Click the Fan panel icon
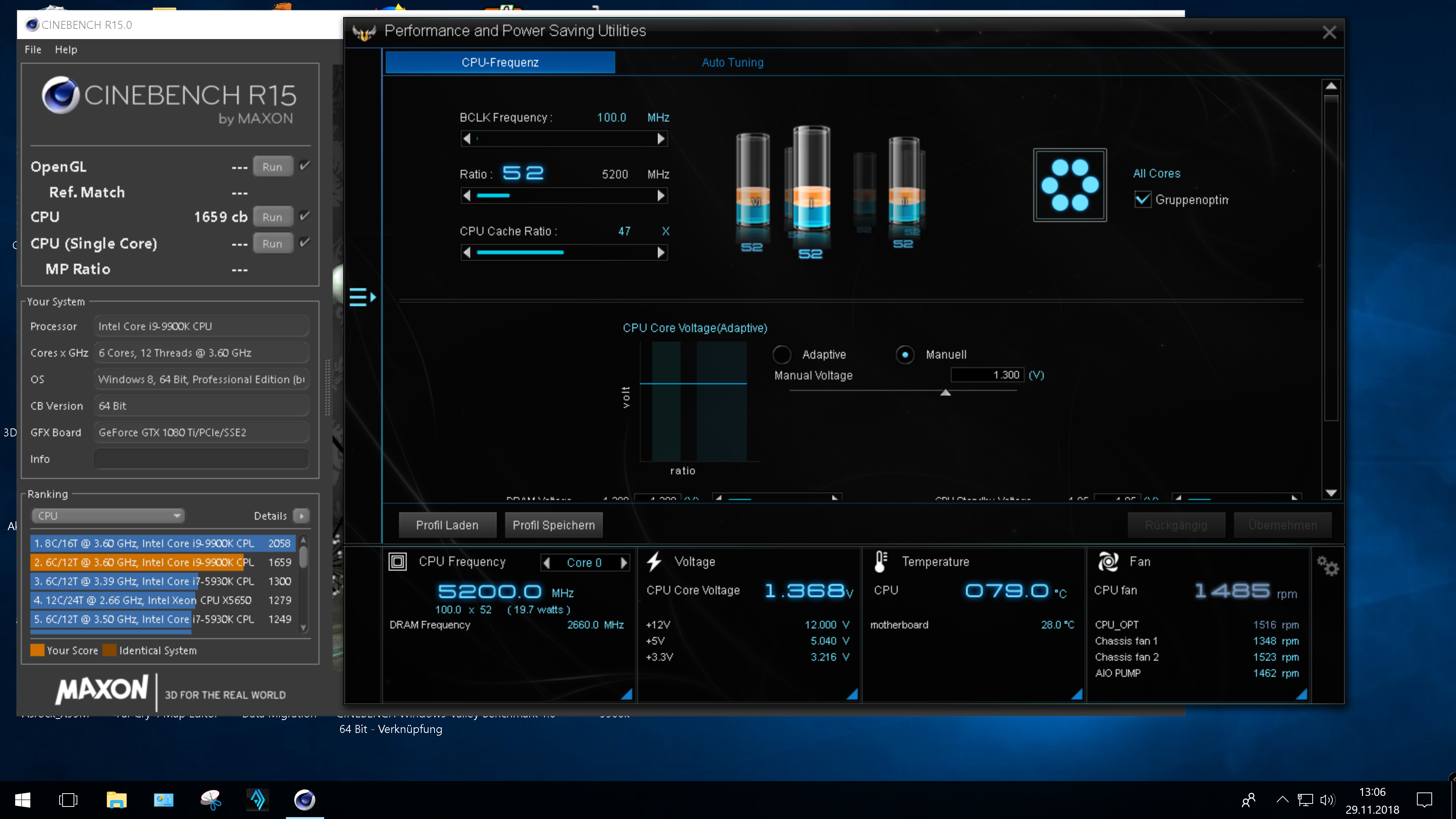Viewport: 1456px width, 819px height. coord(1108,561)
